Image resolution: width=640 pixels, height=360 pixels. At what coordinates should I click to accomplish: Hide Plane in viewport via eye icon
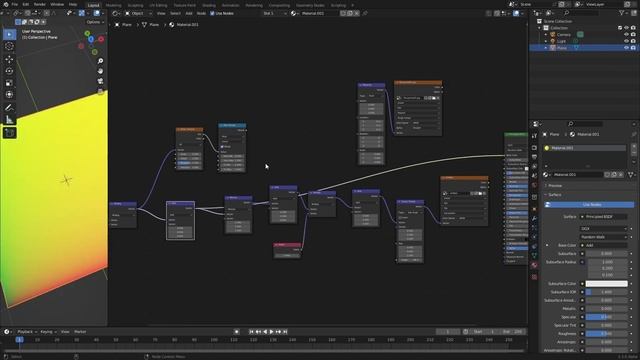coord(626,48)
